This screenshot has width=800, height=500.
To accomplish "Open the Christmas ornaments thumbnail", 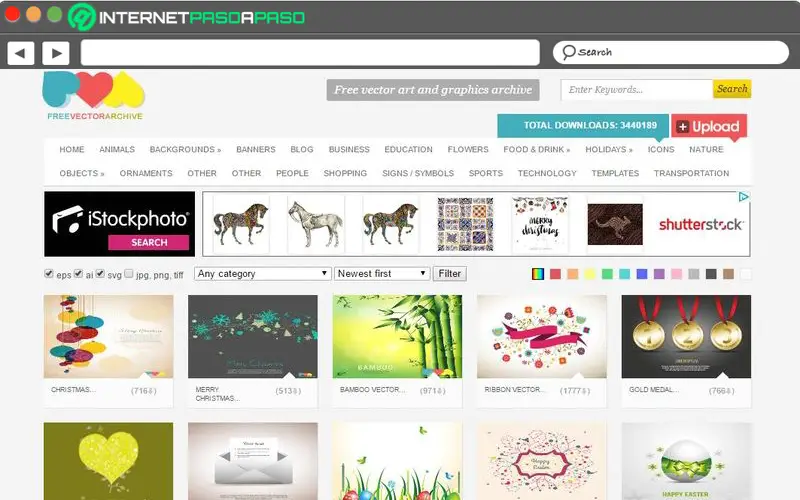I will [x=108, y=336].
